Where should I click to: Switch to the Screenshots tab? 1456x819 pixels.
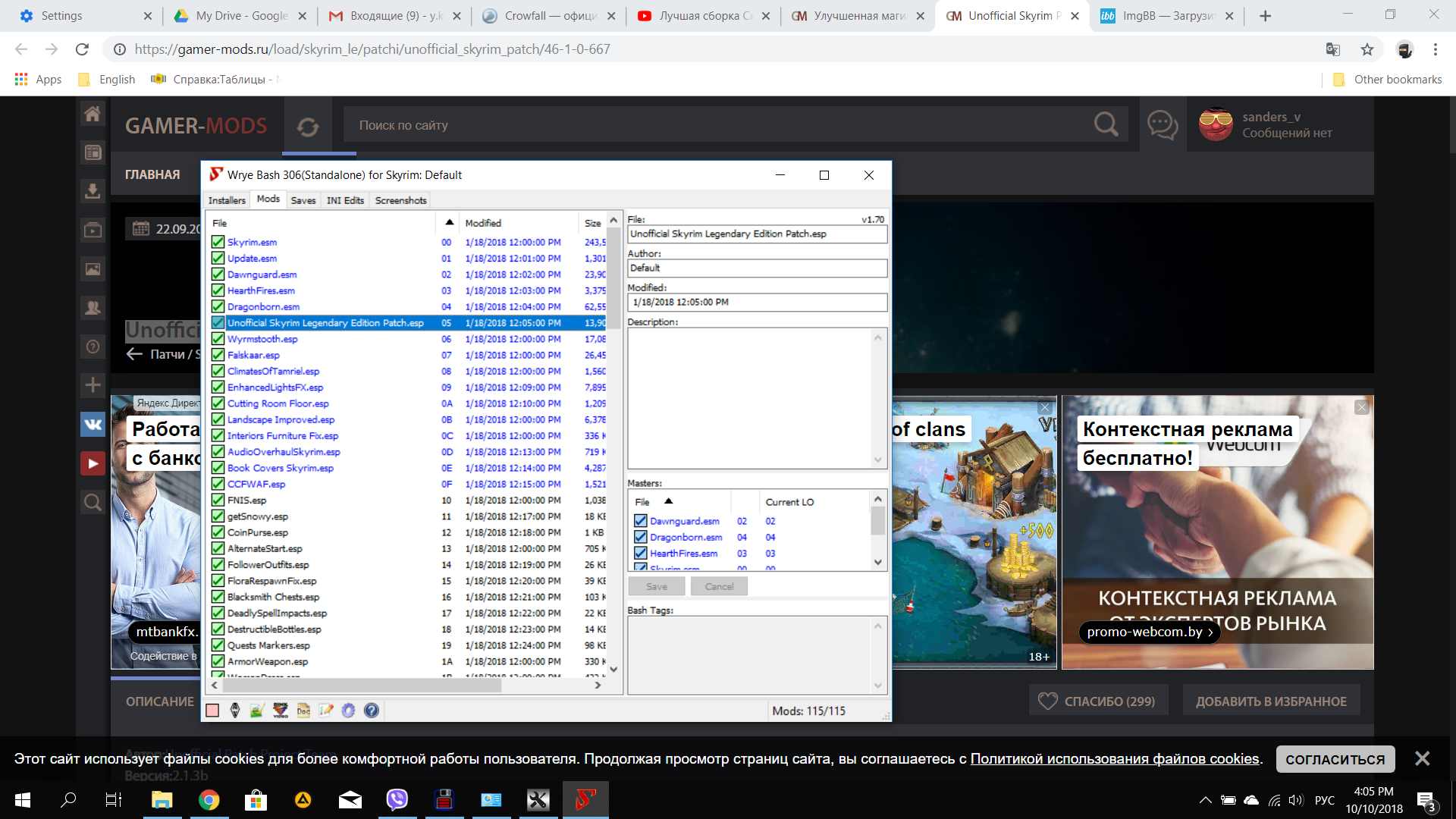400,200
